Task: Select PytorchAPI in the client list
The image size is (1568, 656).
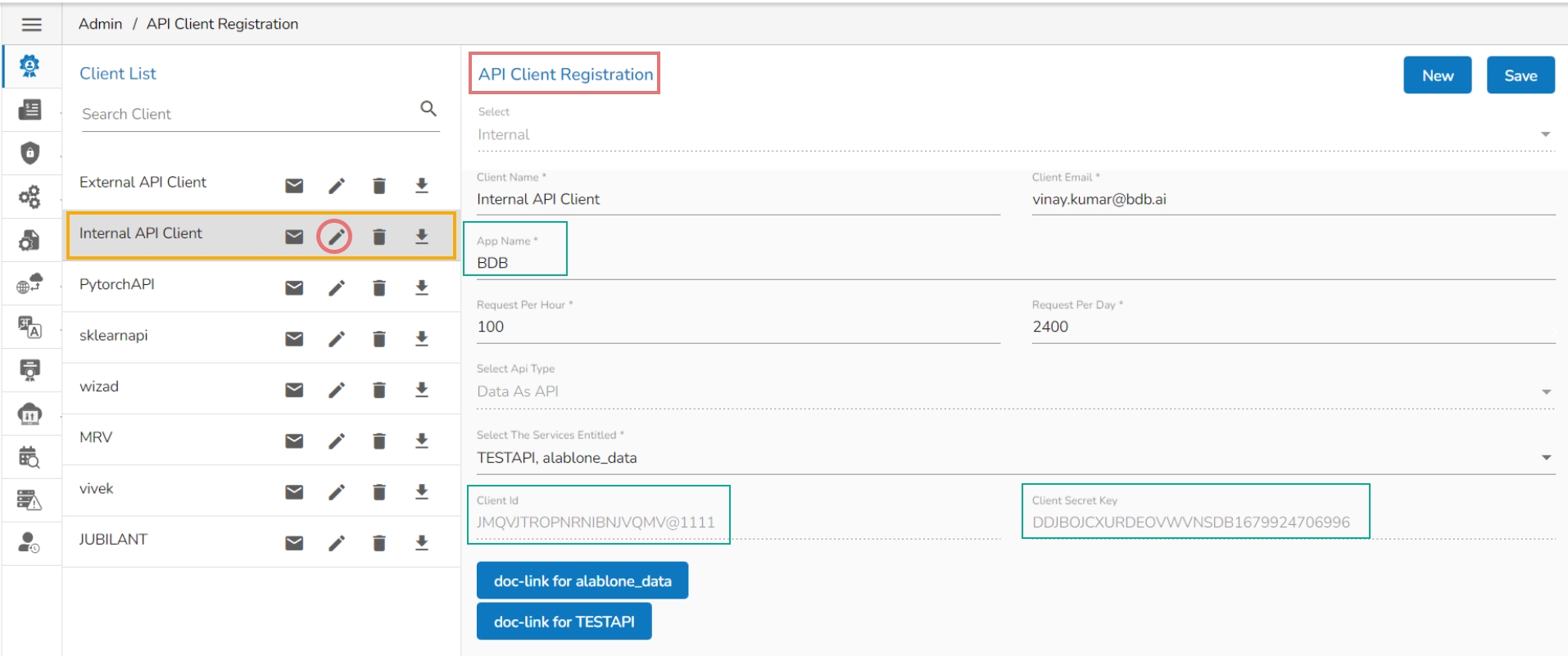Action: (x=117, y=284)
